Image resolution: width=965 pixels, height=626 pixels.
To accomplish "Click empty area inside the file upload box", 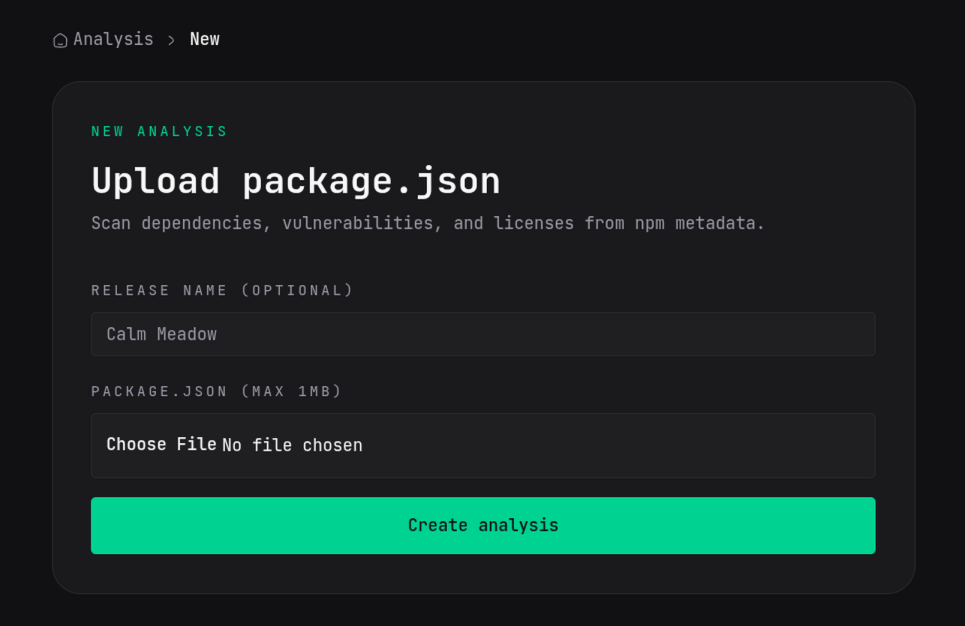I will coord(620,445).
